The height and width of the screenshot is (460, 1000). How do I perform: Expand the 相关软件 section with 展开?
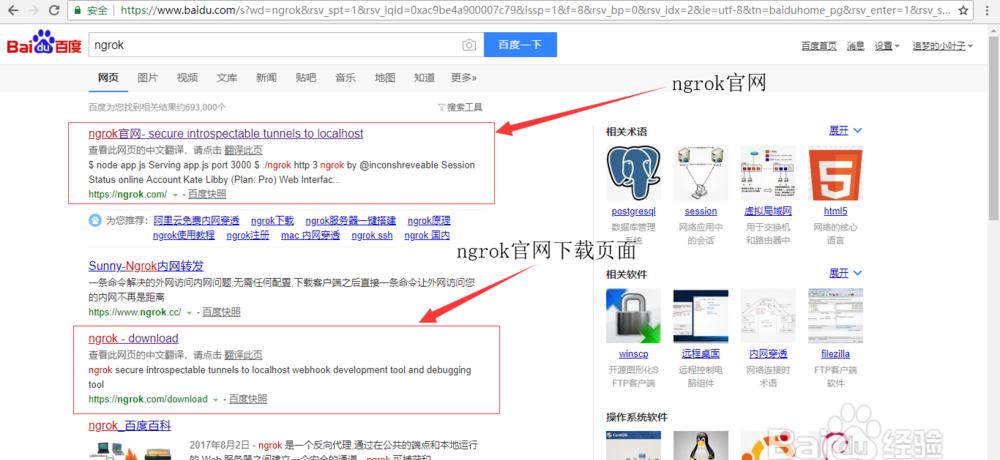coord(845,273)
